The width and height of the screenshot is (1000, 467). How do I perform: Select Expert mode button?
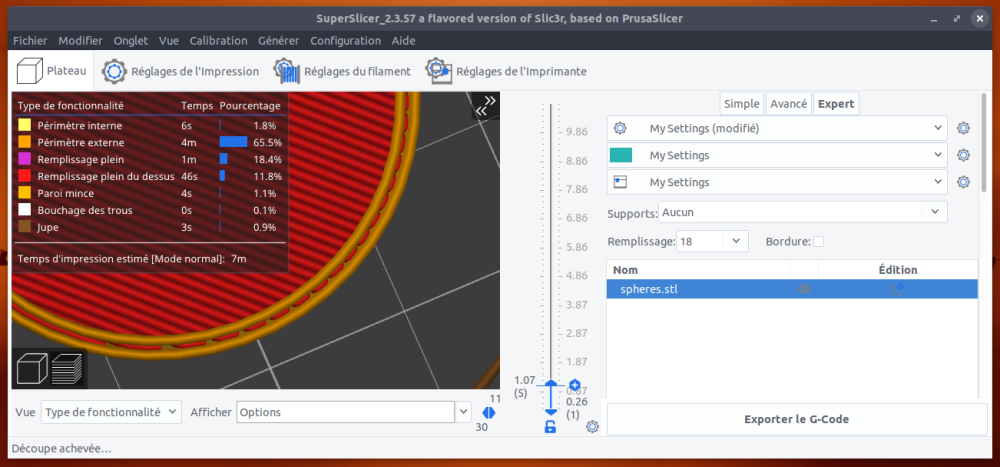point(836,104)
